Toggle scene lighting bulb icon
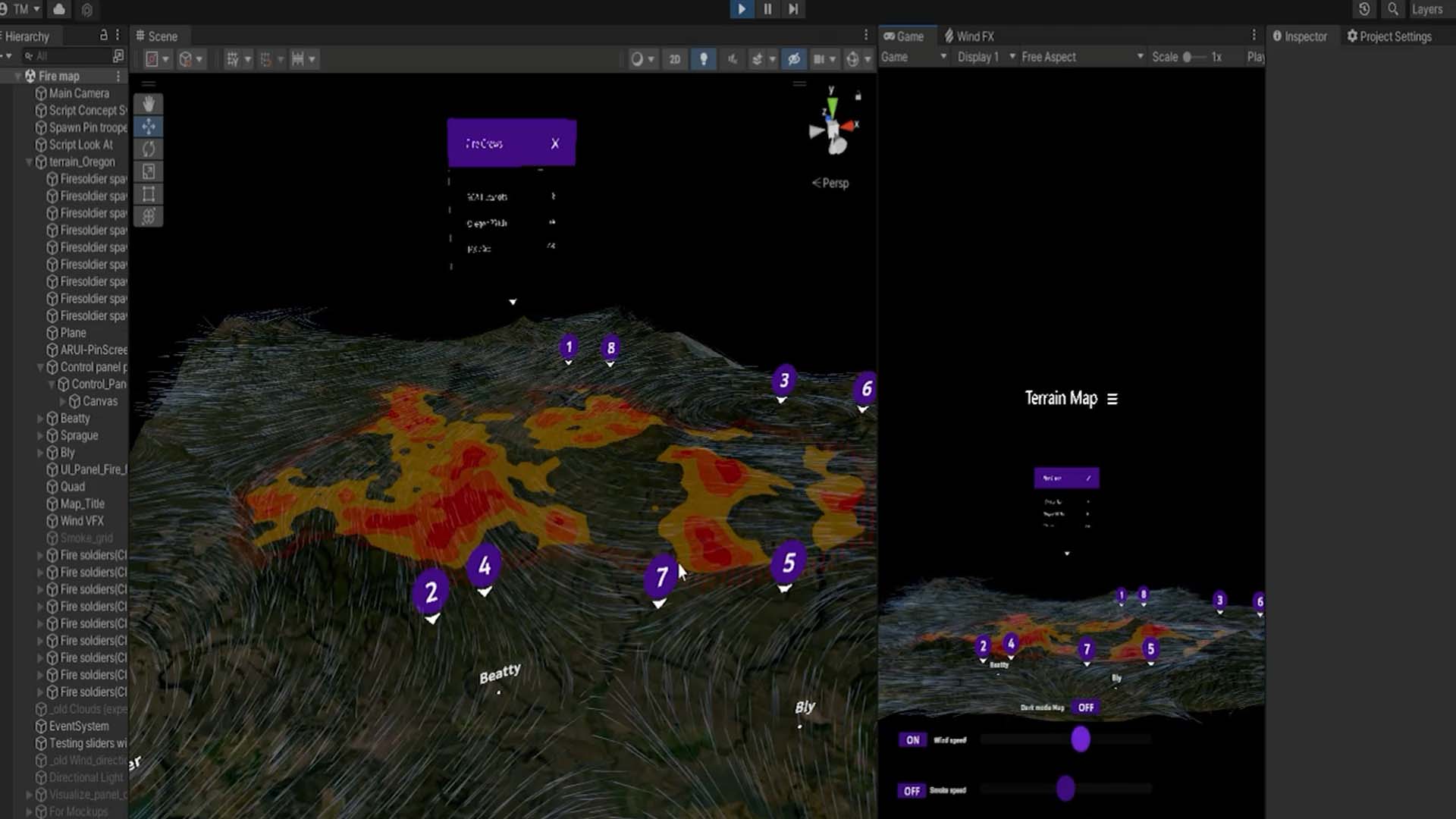 tap(704, 59)
